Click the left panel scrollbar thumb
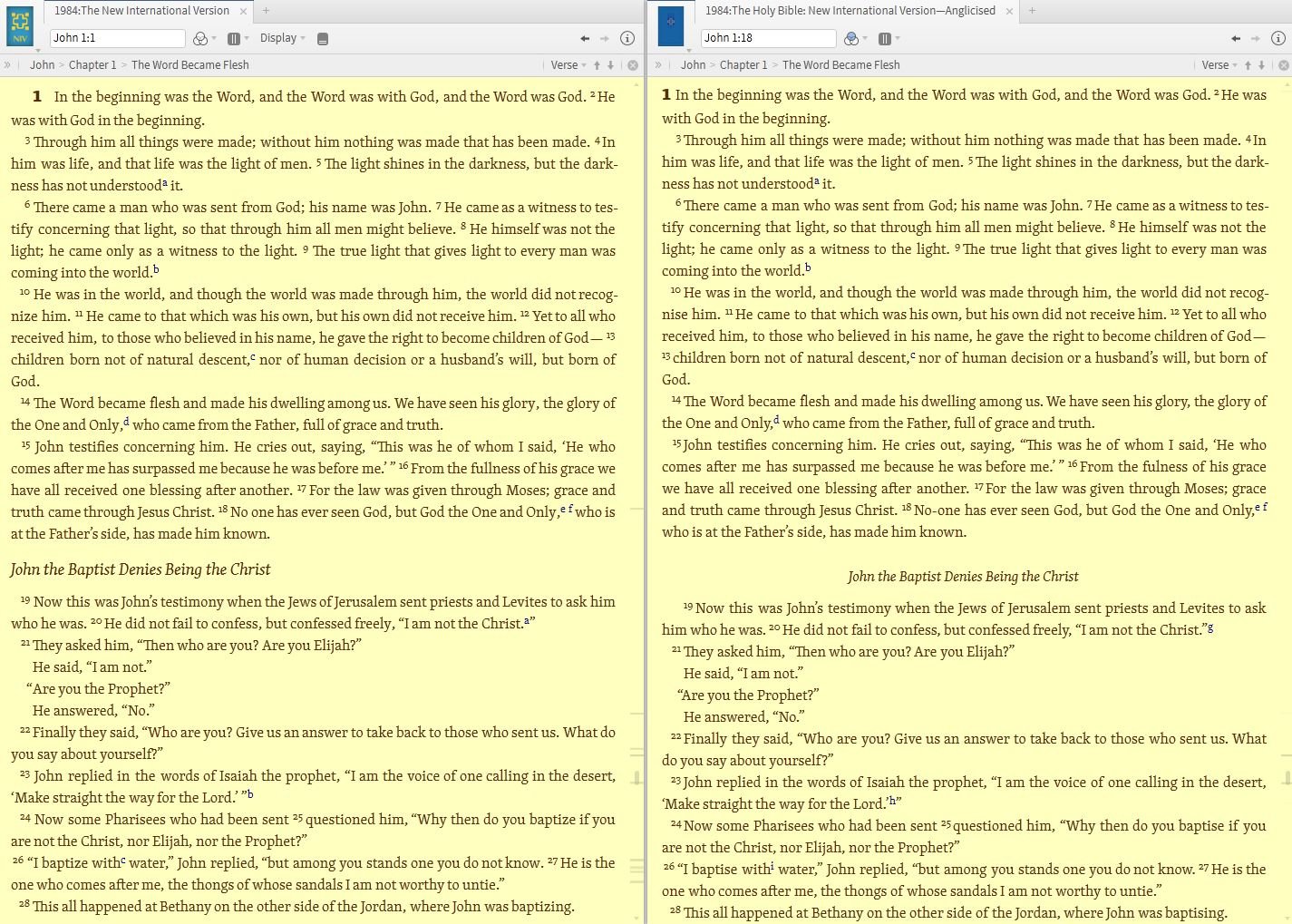This screenshot has width=1292, height=924. [637, 778]
